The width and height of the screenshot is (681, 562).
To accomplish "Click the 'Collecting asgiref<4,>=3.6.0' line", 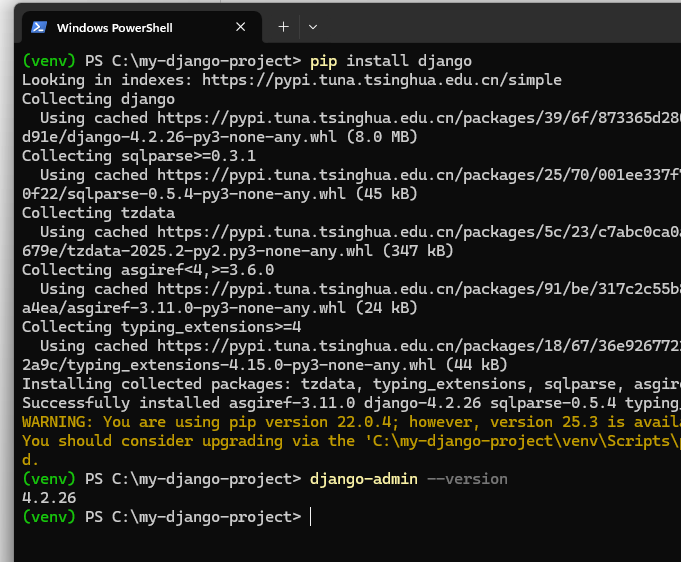I will click(x=148, y=270).
